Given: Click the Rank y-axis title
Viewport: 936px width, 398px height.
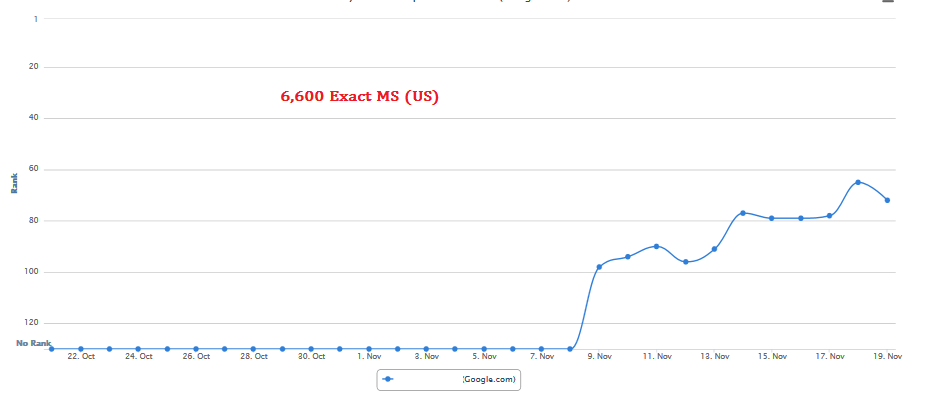Looking at the screenshot, I should (14, 183).
